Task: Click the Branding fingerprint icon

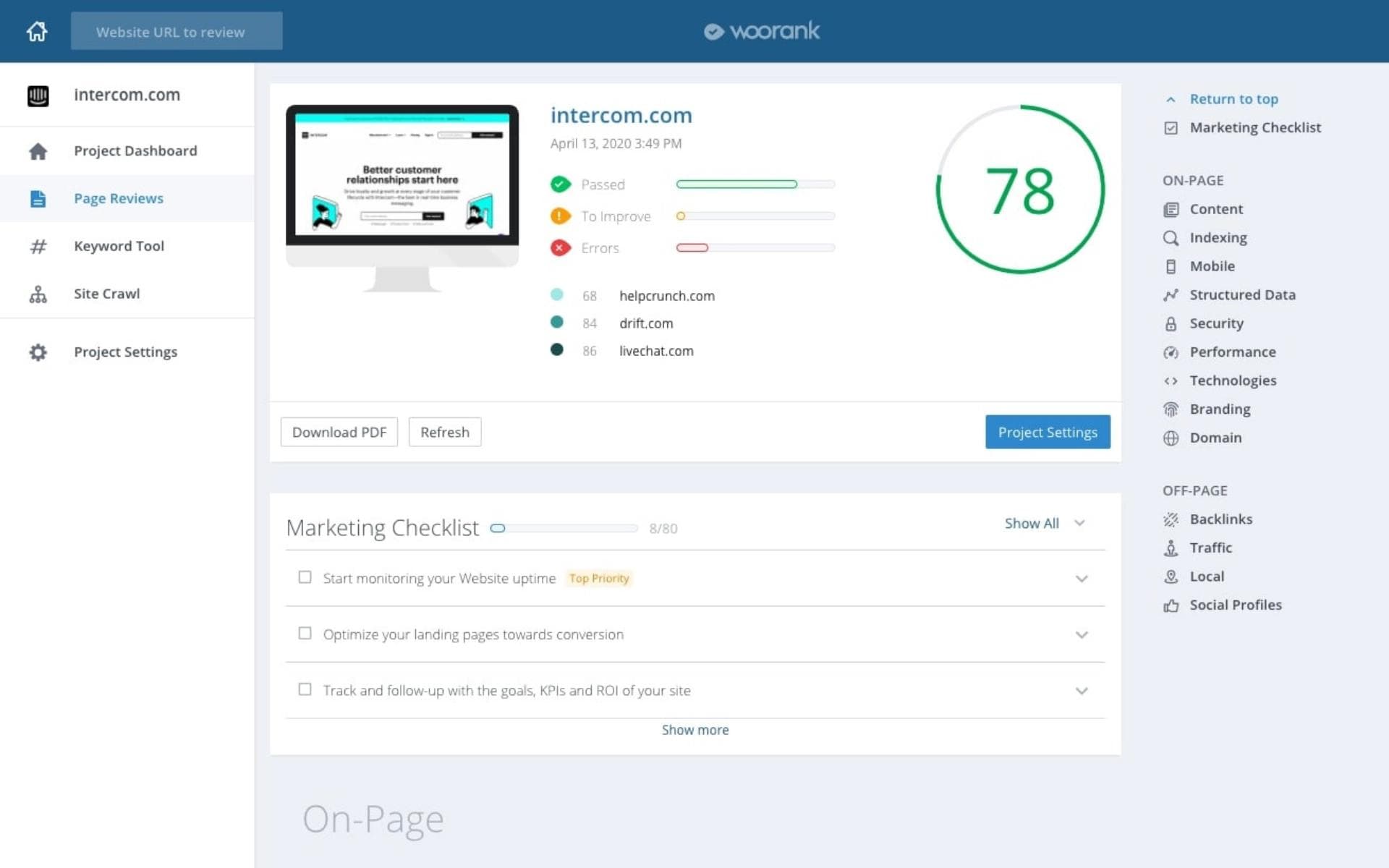Action: 1171,409
